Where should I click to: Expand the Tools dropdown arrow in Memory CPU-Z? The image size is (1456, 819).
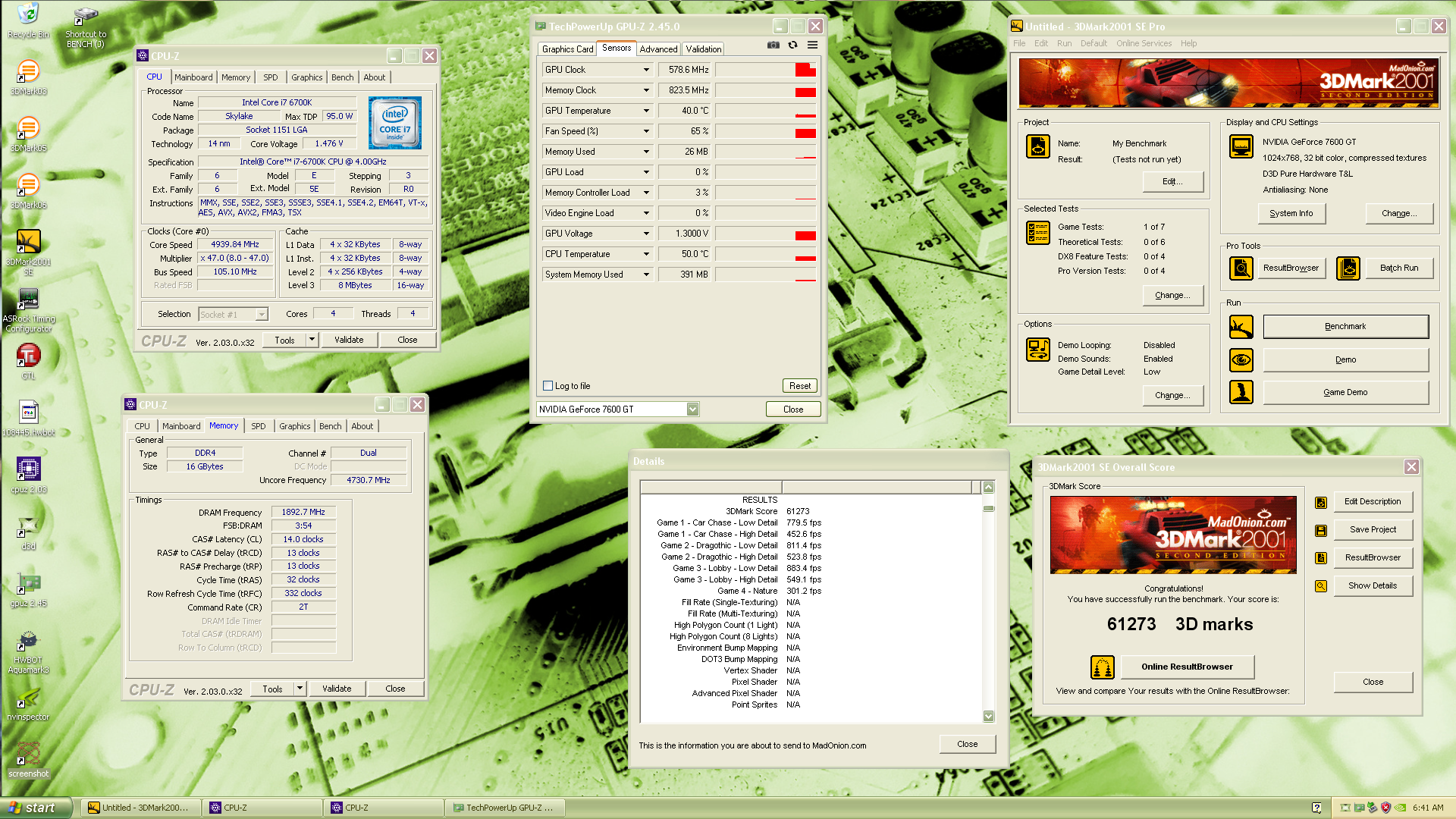tap(300, 689)
